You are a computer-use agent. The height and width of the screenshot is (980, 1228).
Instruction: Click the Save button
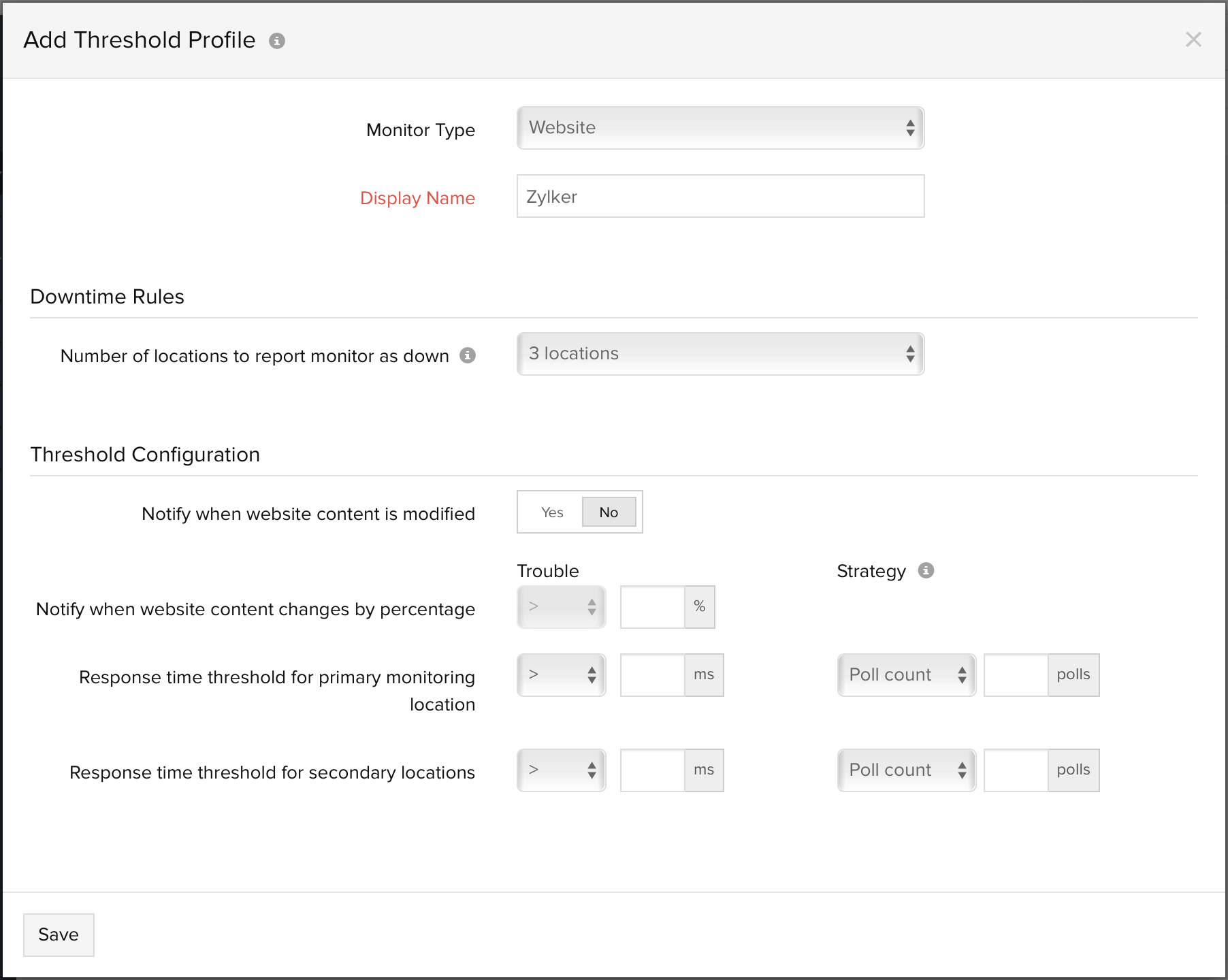[x=59, y=935]
